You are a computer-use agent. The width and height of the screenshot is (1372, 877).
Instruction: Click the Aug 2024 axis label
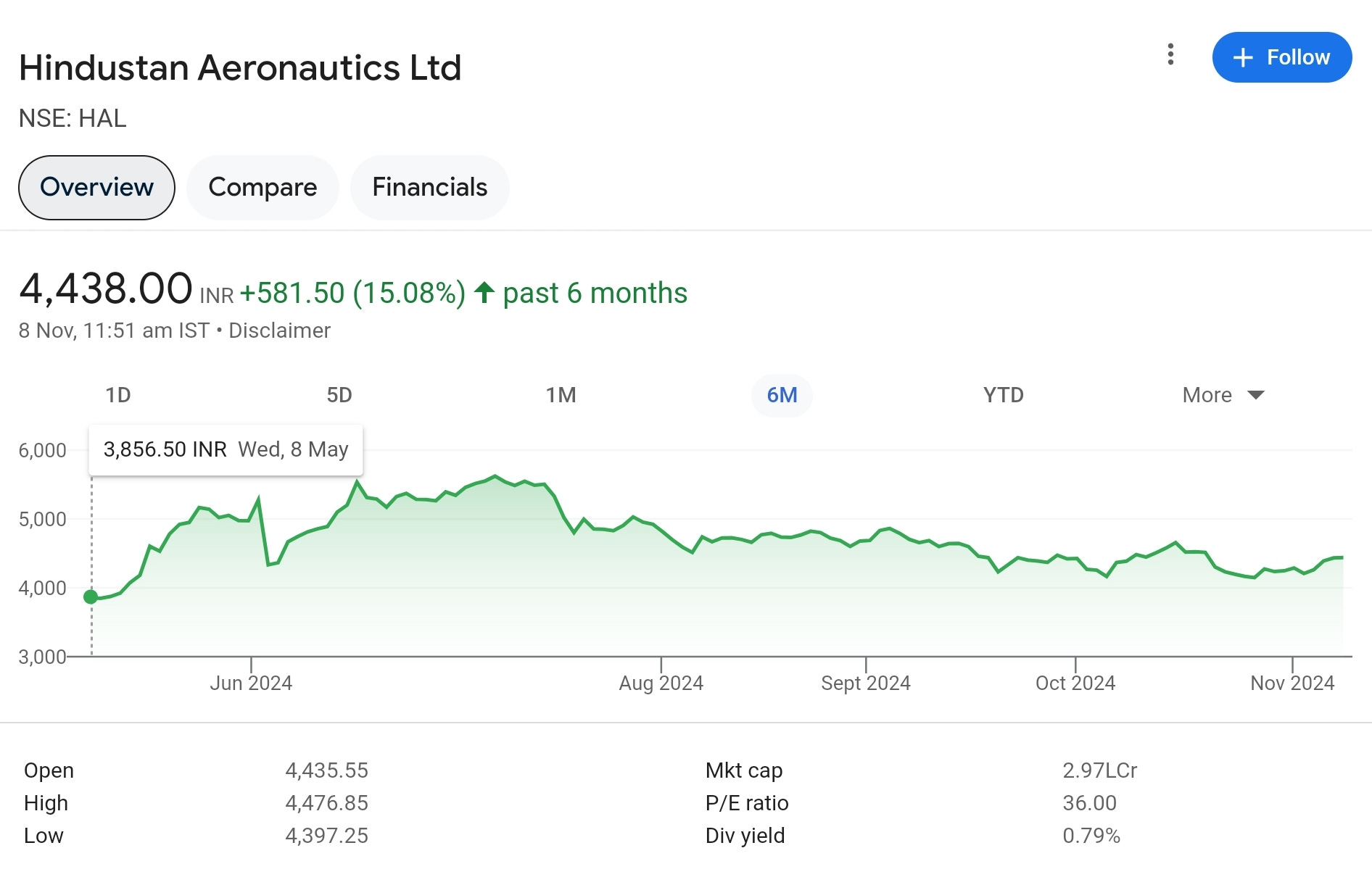coord(661,683)
